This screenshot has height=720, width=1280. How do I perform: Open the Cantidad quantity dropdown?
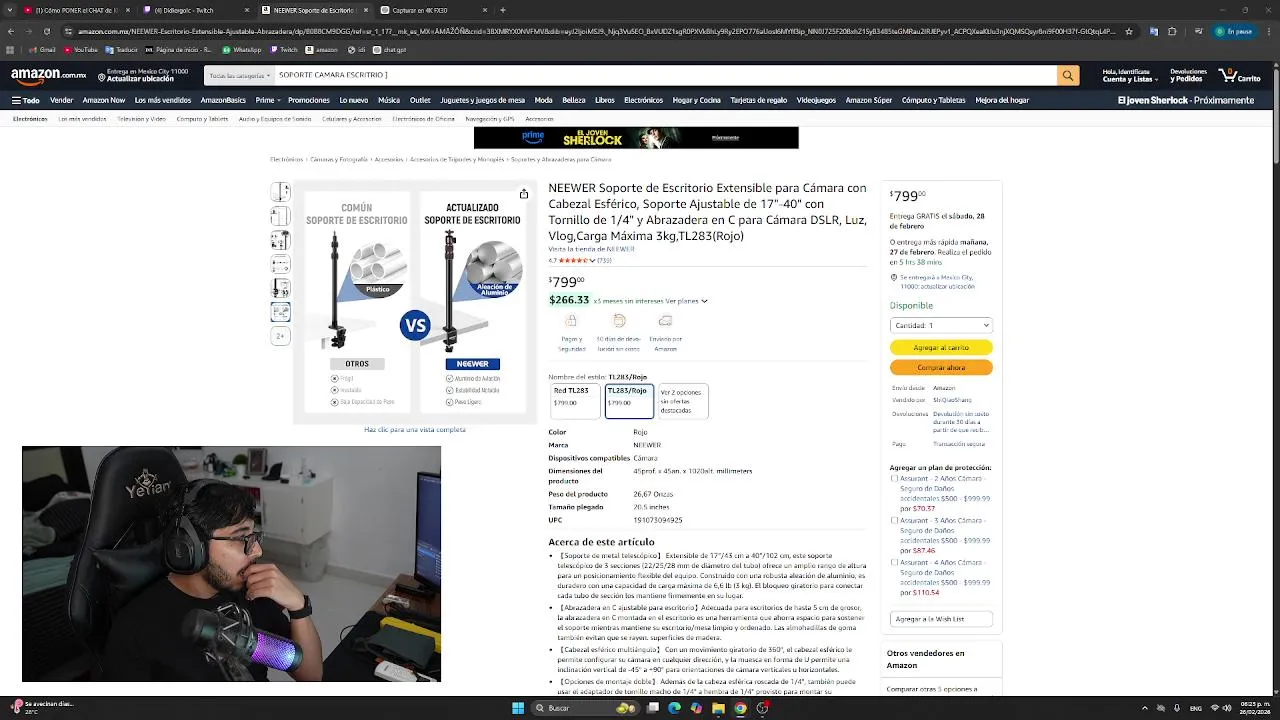click(941, 325)
